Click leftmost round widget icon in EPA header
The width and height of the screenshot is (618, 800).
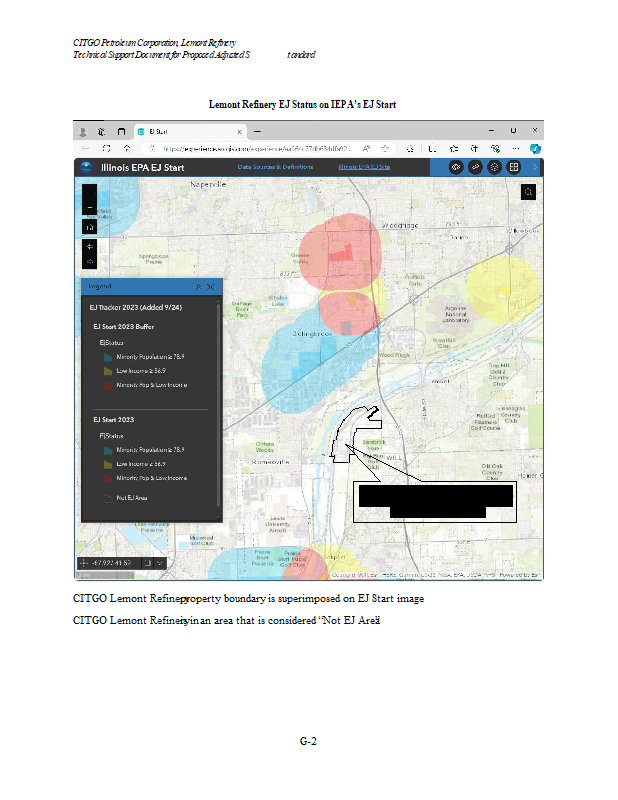[x=455, y=167]
